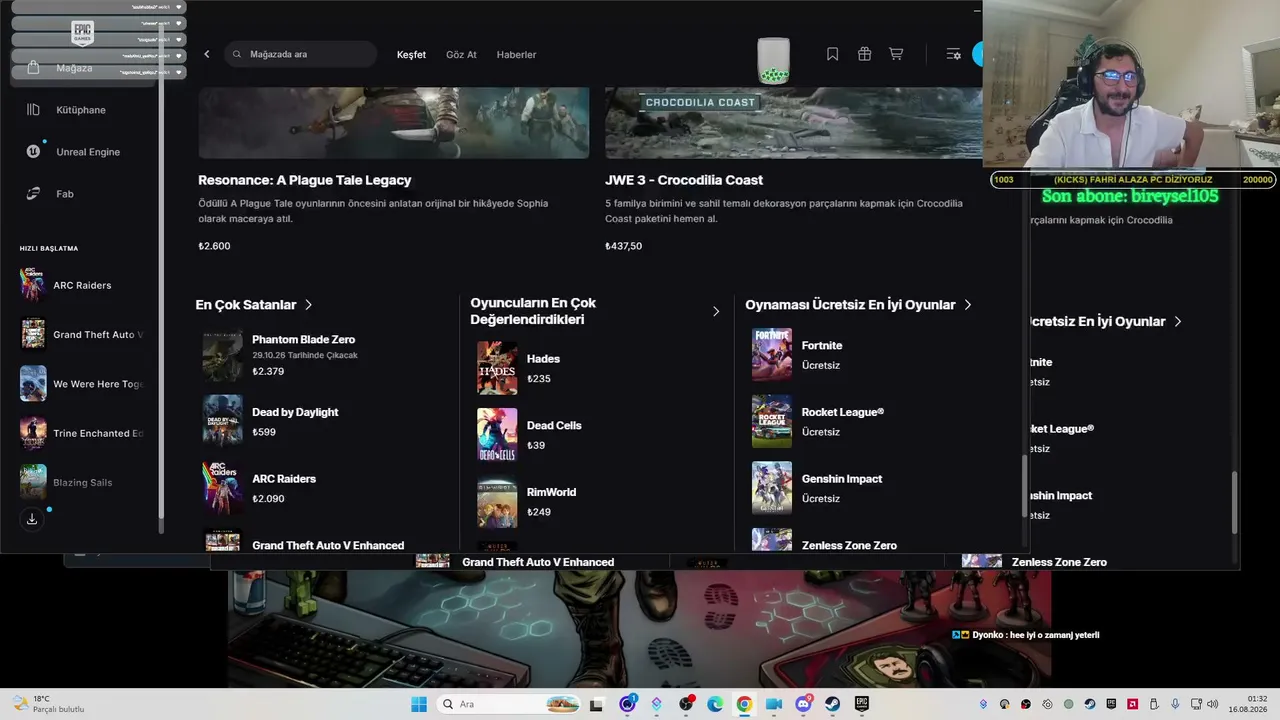
Task: Switch to Google Chrome on the taskbar
Action: click(744, 704)
